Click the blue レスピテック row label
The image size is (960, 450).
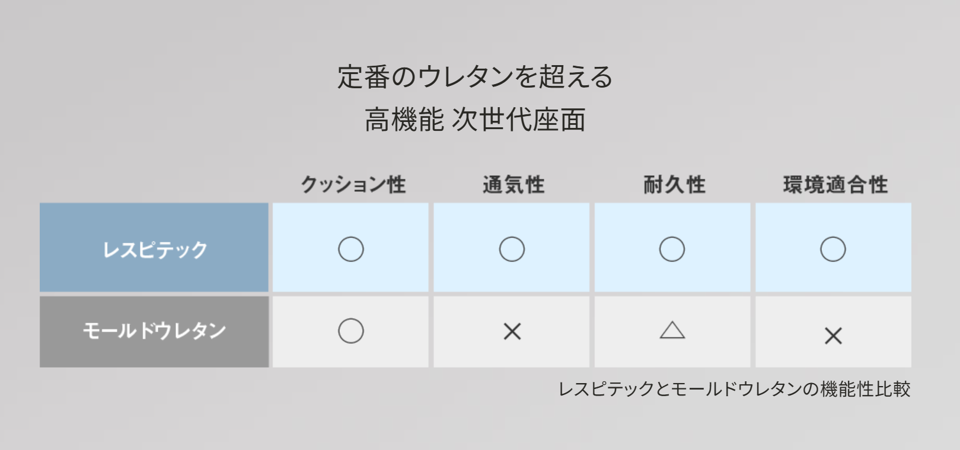[155, 249]
